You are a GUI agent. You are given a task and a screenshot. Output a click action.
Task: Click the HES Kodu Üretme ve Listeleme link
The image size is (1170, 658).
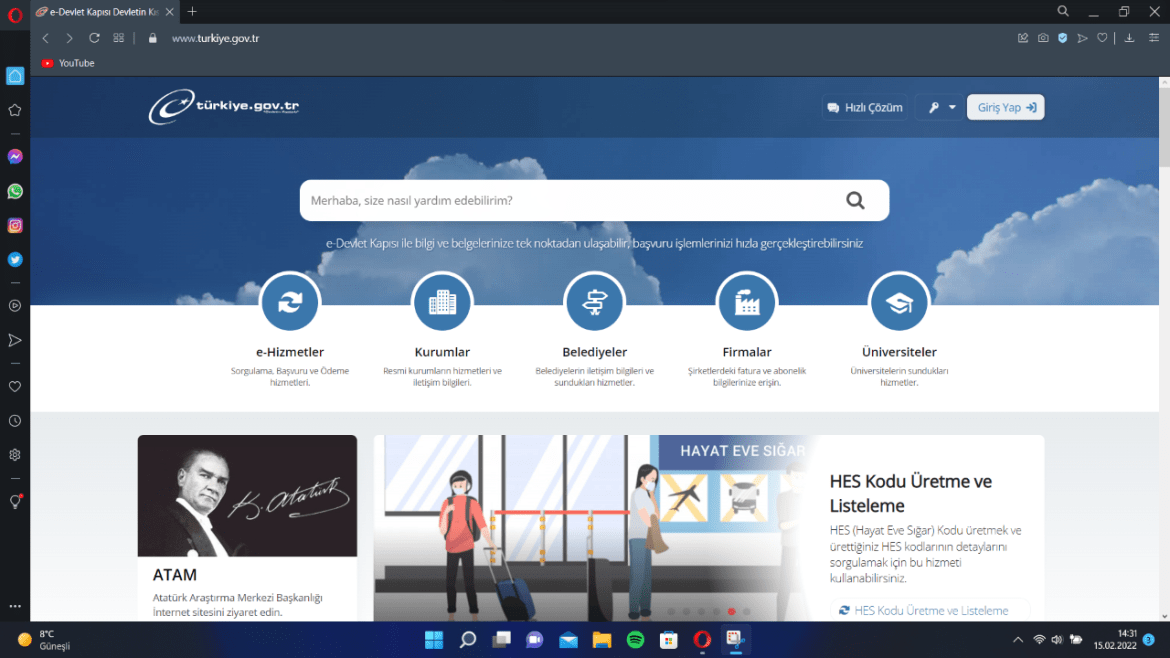coord(930,610)
